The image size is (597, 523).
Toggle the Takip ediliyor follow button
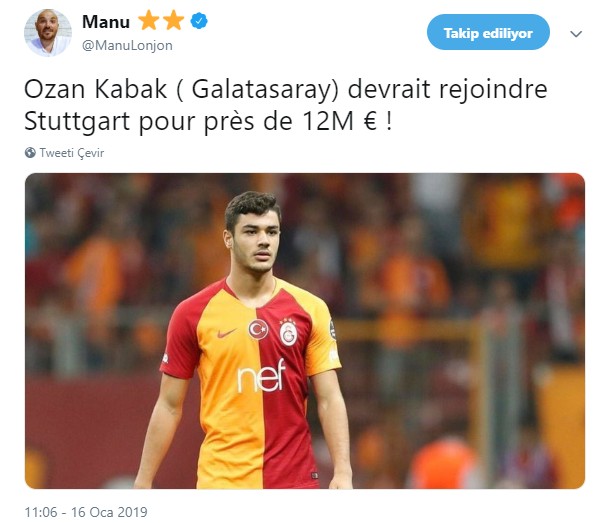[488, 32]
